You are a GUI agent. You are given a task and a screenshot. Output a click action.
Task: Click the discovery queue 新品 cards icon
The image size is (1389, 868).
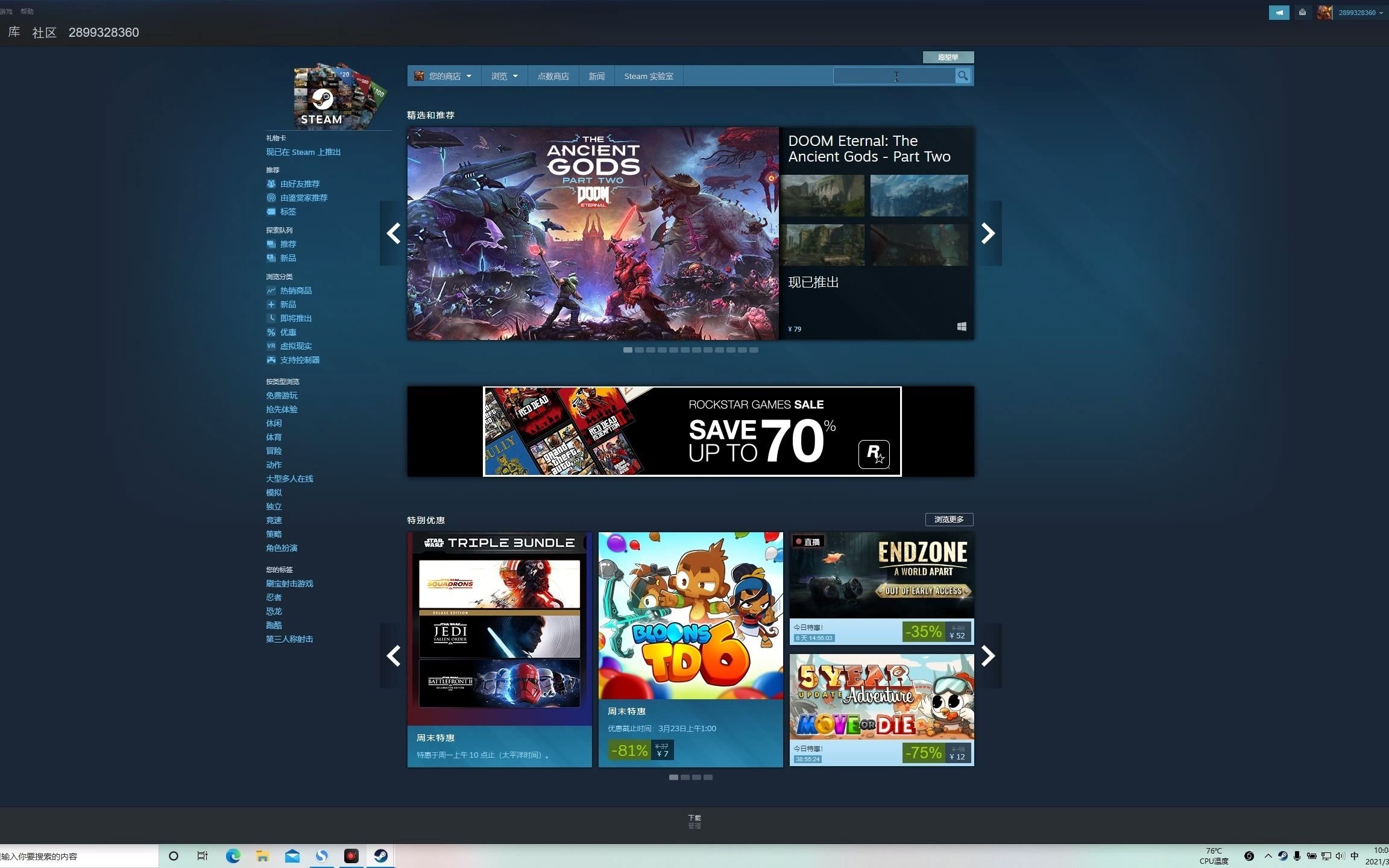pos(271,258)
